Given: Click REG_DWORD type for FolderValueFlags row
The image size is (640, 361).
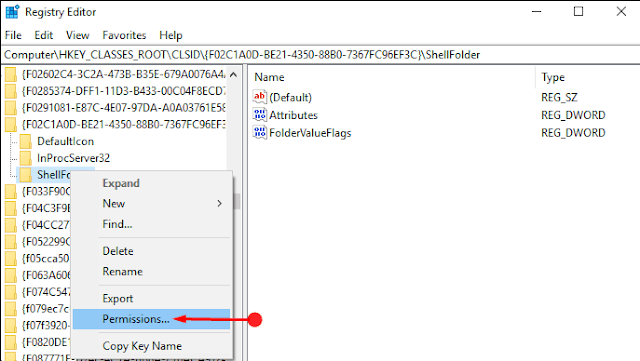Looking at the screenshot, I should (x=573, y=133).
